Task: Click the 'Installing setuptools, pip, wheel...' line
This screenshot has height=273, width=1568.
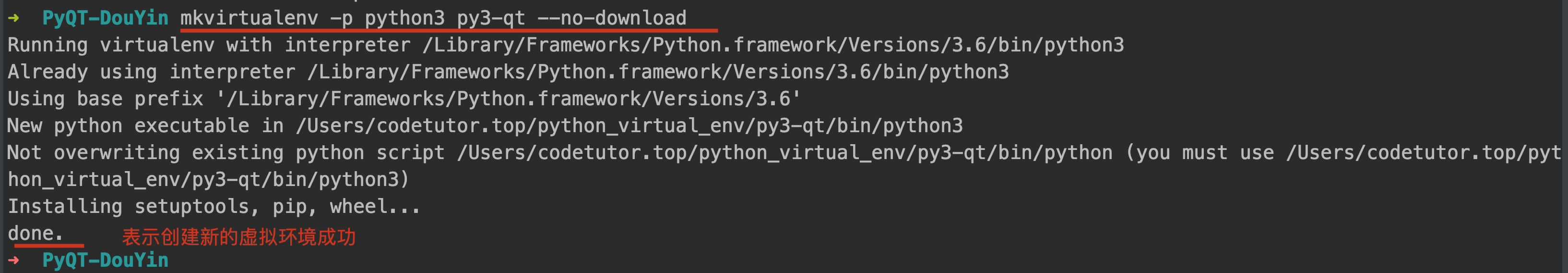Action: pos(214,207)
